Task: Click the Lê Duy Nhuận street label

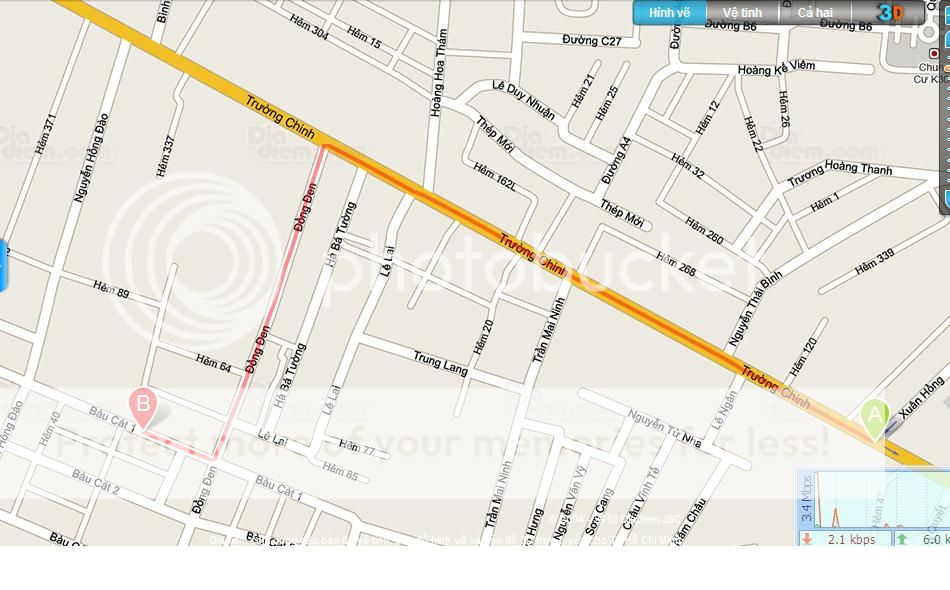Action: coord(523,100)
